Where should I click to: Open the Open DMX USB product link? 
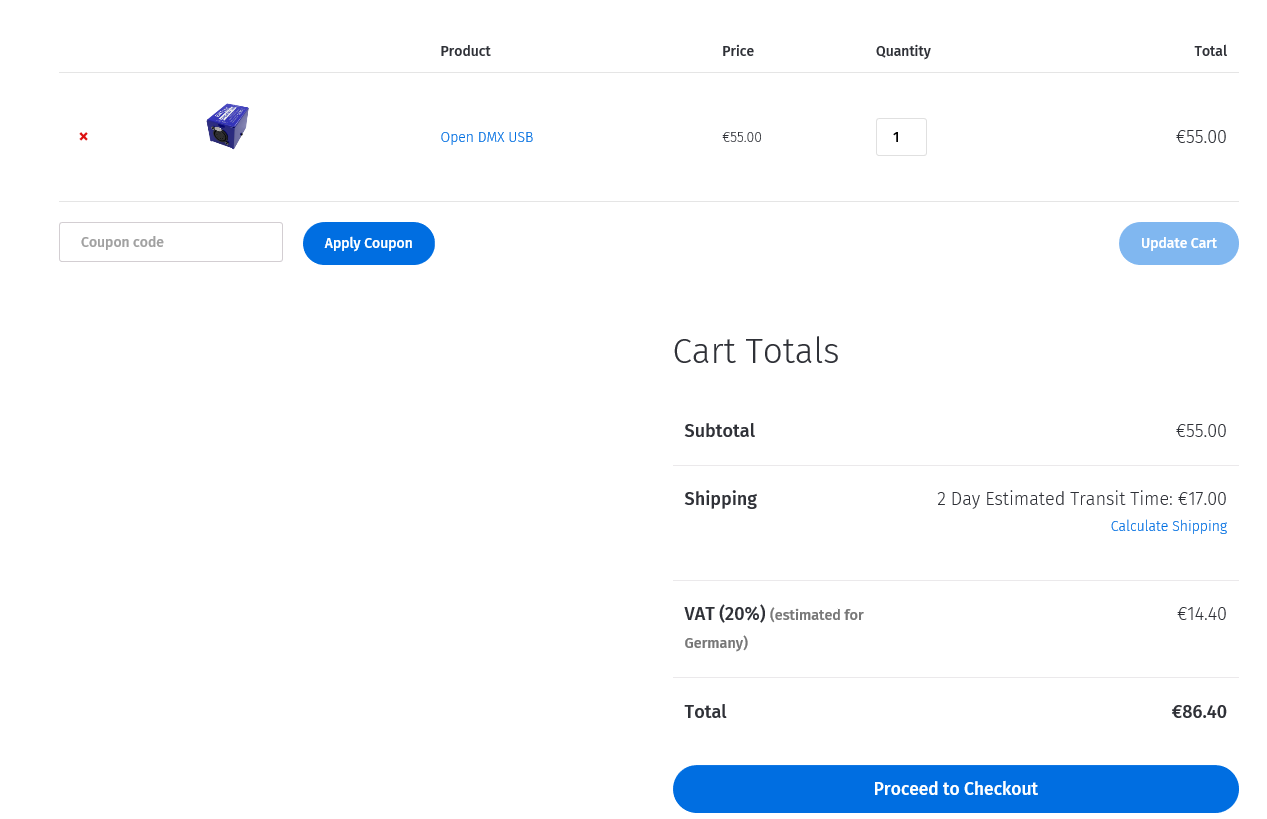point(487,137)
